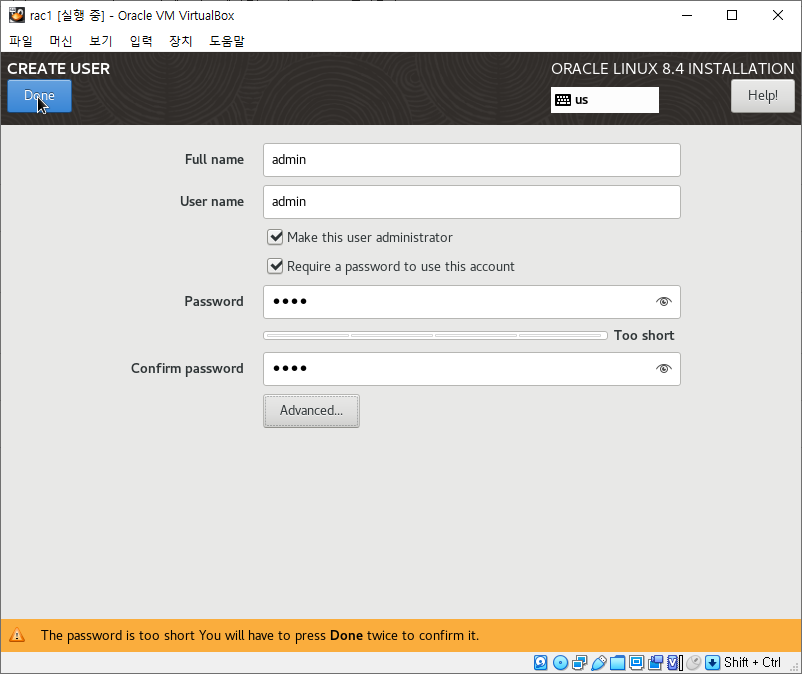This screenshot has height=674, width=802.
Task: Click the hard disk activity status icon
Action: pos(541,663)
